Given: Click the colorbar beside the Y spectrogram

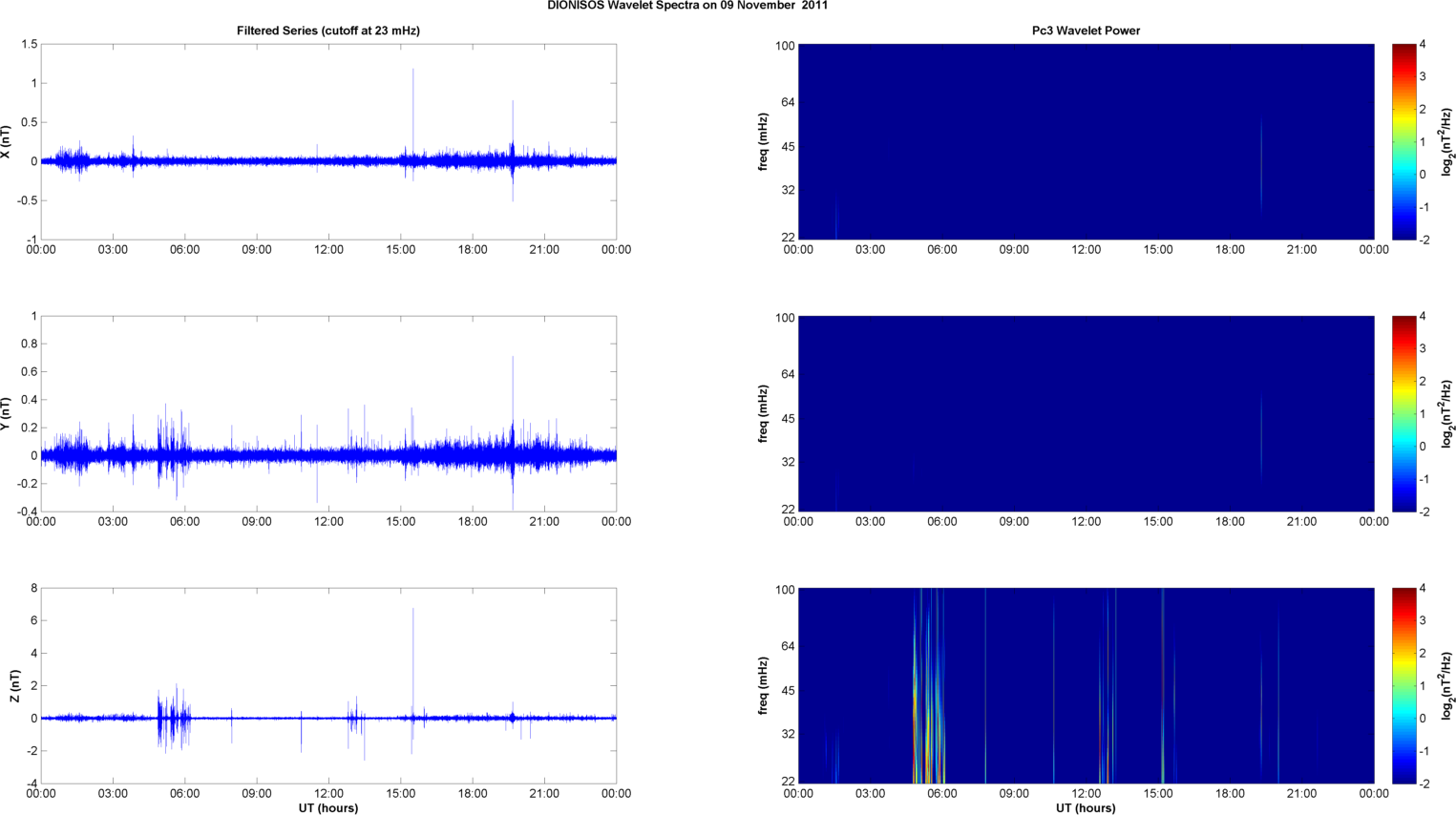Looking at the screenshot, I should [x=1403, y=413].
